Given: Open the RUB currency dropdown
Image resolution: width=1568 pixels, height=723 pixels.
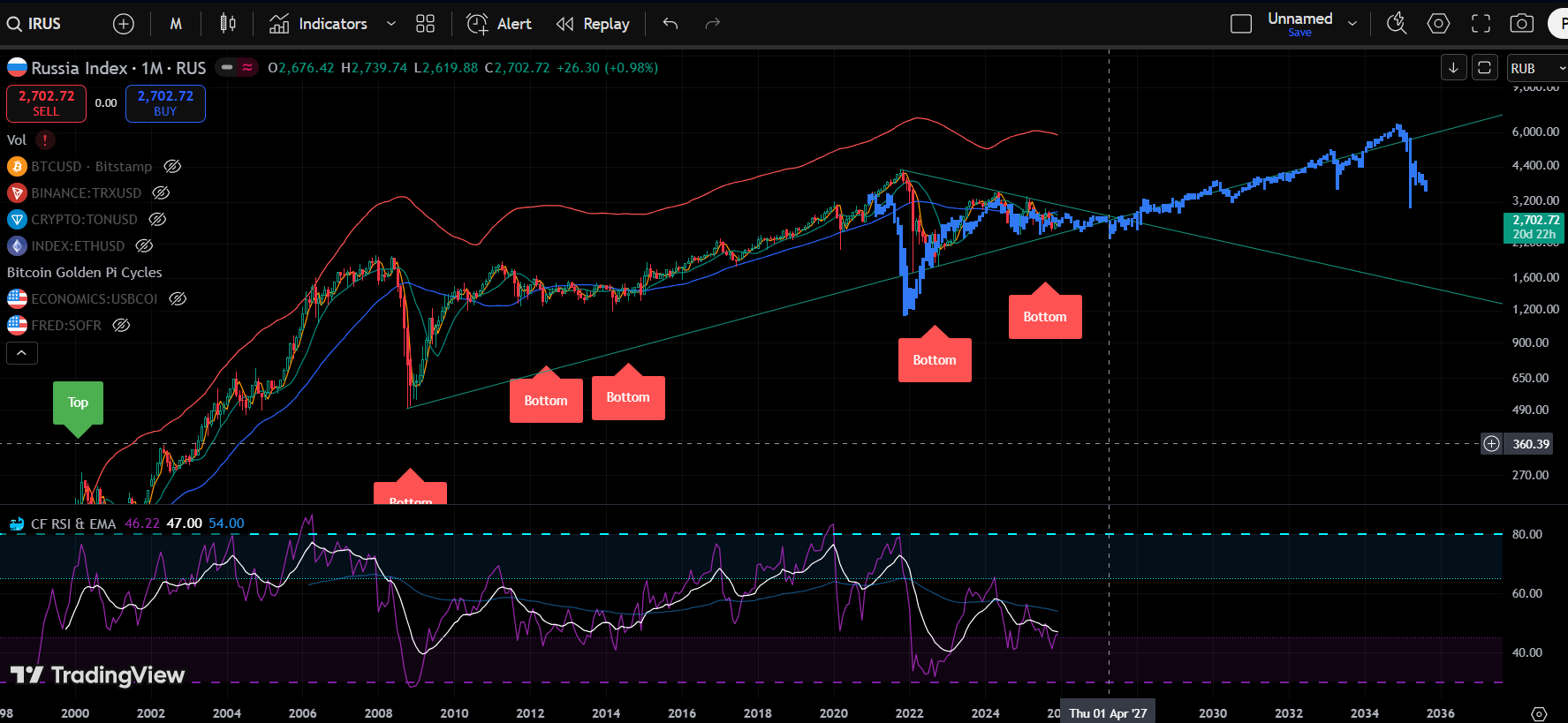Looking at the screenshot, I should [1535, 68].
